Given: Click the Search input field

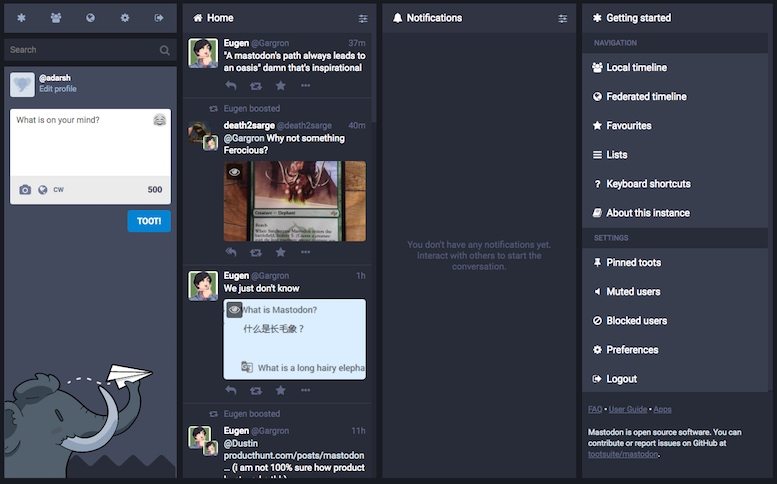Looking at the screenshot, I should [83, 49].
